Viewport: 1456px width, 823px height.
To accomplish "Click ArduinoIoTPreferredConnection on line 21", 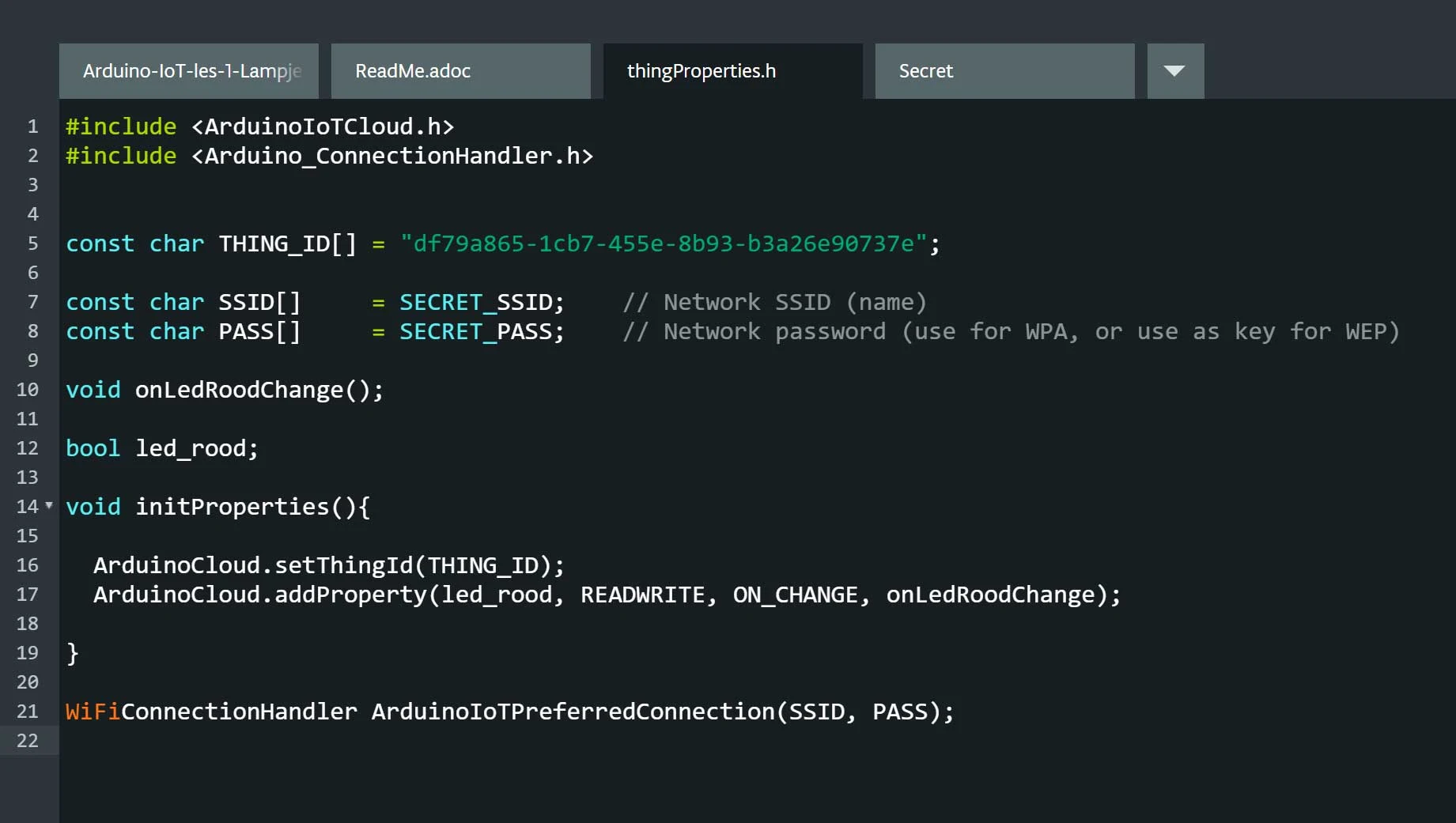I will tap(573, 712).
